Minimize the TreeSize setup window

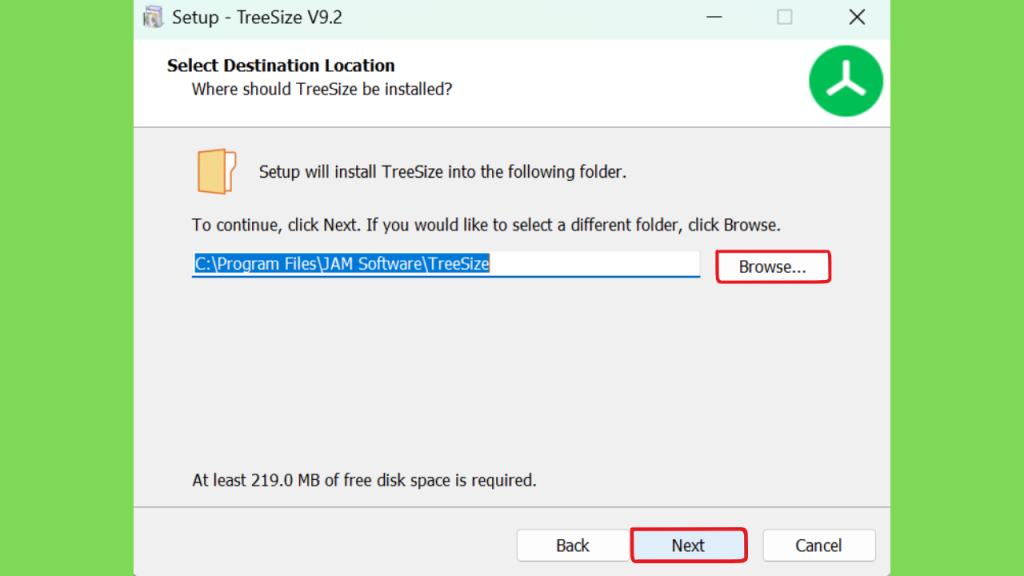point(714,17)
